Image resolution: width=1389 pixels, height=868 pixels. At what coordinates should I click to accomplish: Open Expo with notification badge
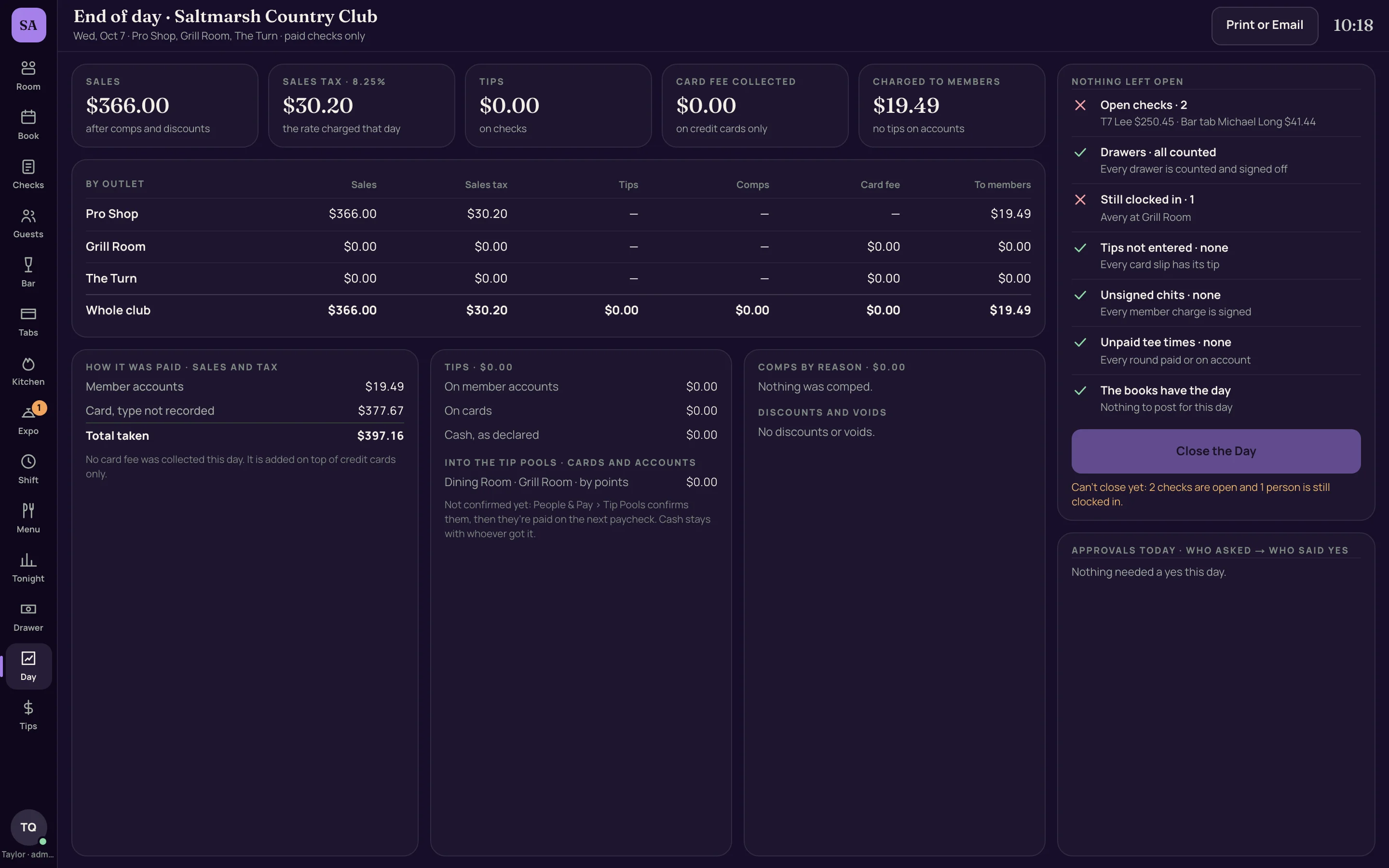pos(28,420)
